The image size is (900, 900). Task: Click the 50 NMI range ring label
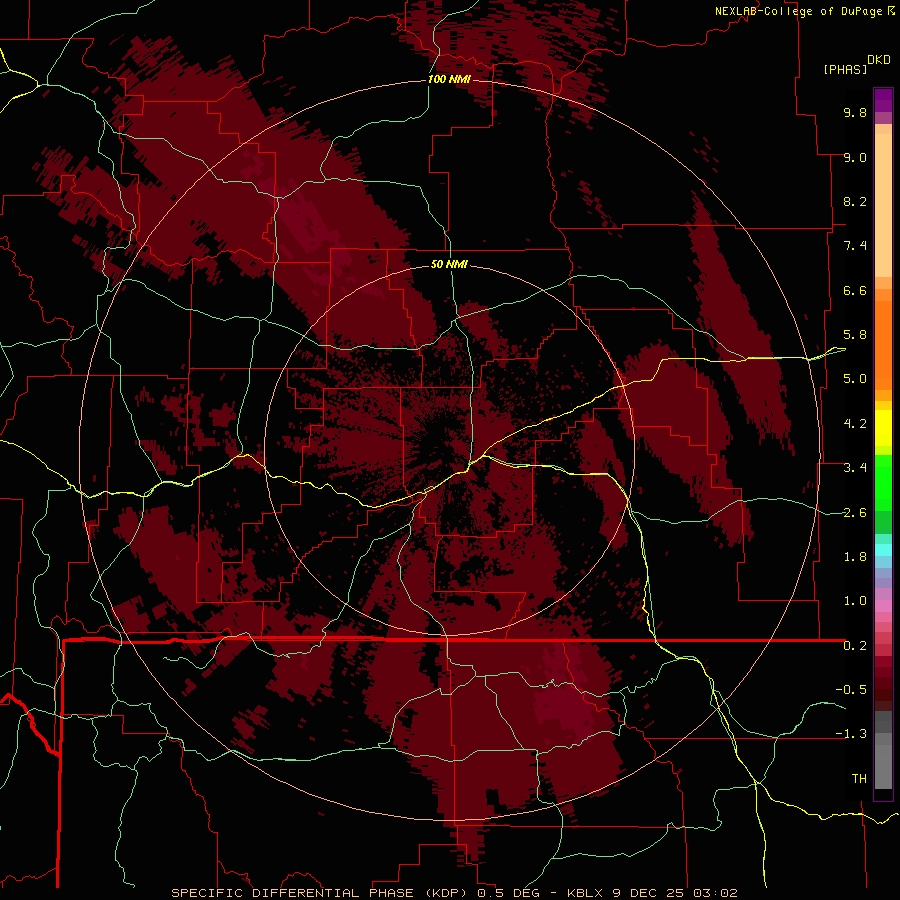point(449,264)
